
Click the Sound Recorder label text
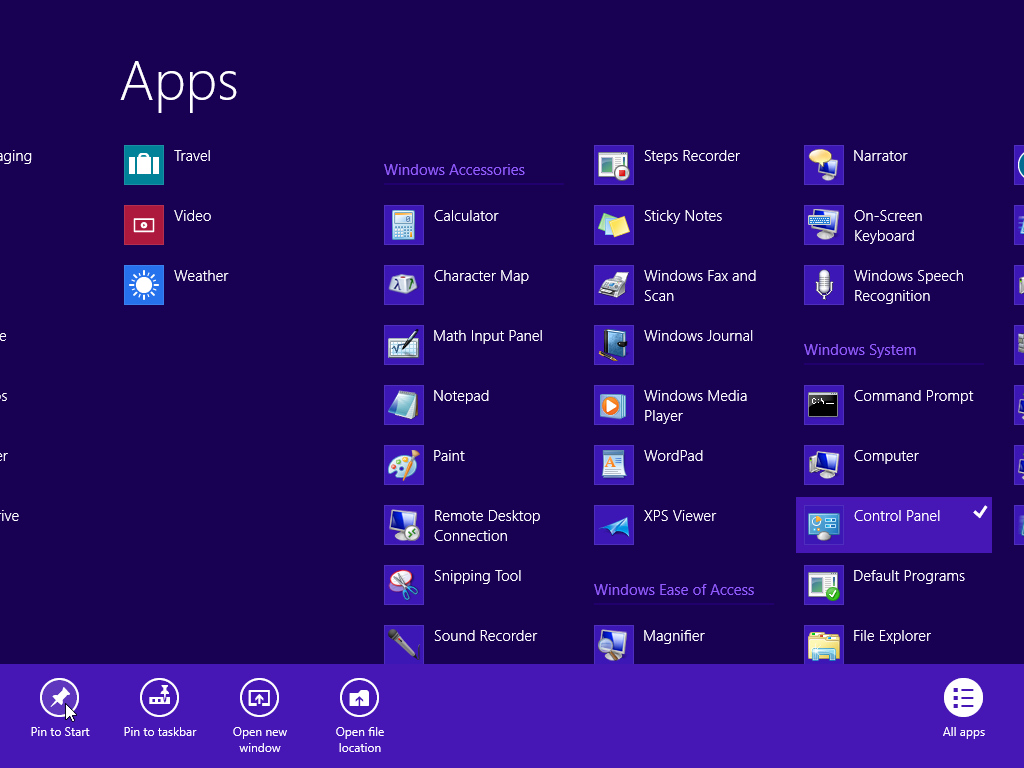click(x=485, y=636)
